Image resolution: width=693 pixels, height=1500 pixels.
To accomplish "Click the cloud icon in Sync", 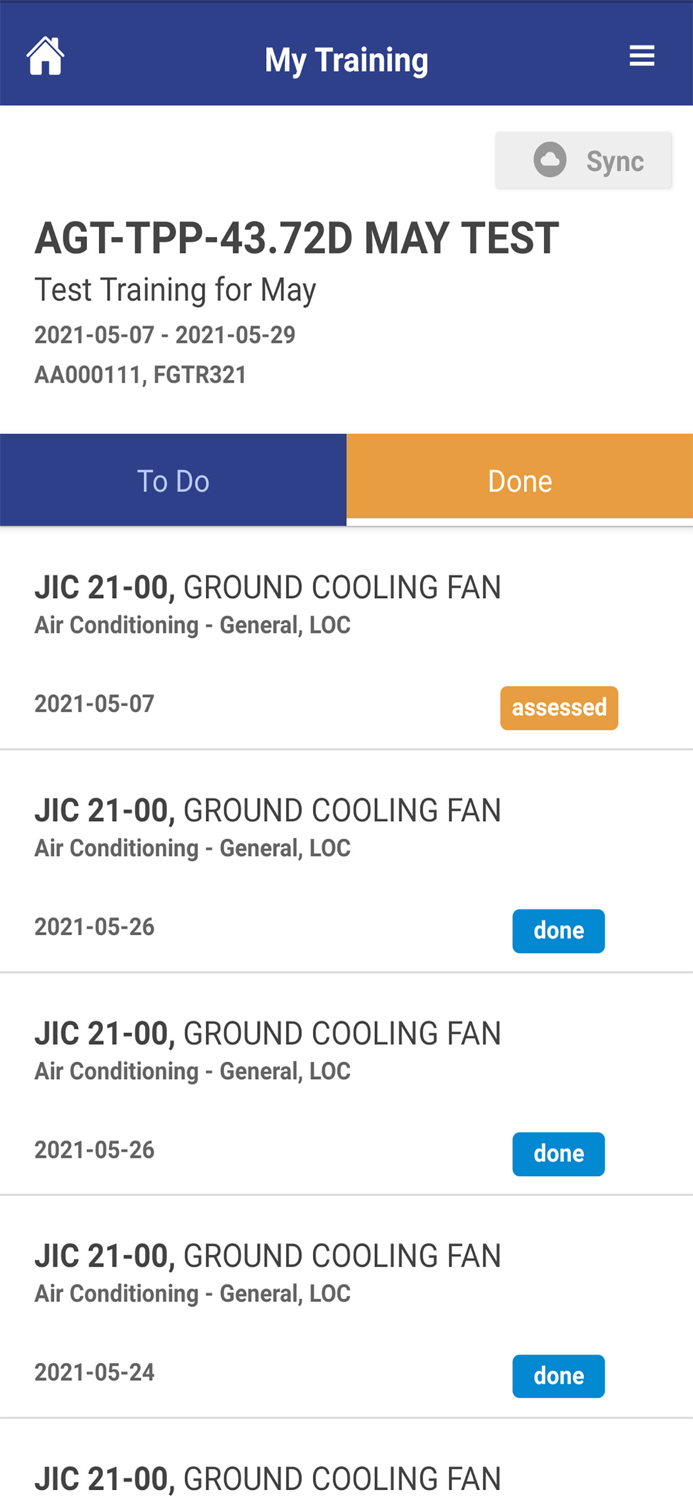I will [550, 160].
